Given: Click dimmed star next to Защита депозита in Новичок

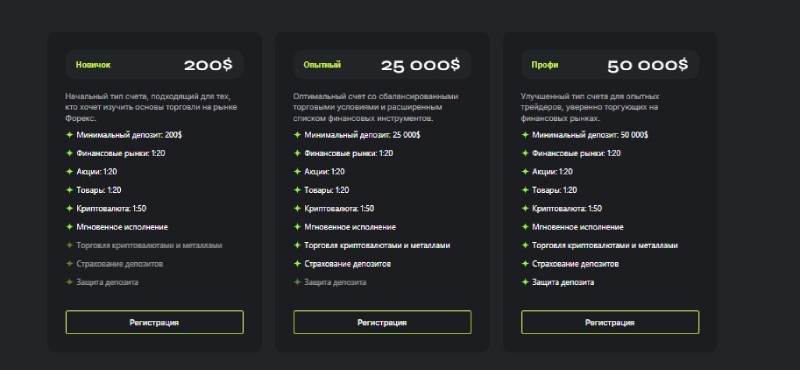Looking at the screenshot, I should pos(69,282).
